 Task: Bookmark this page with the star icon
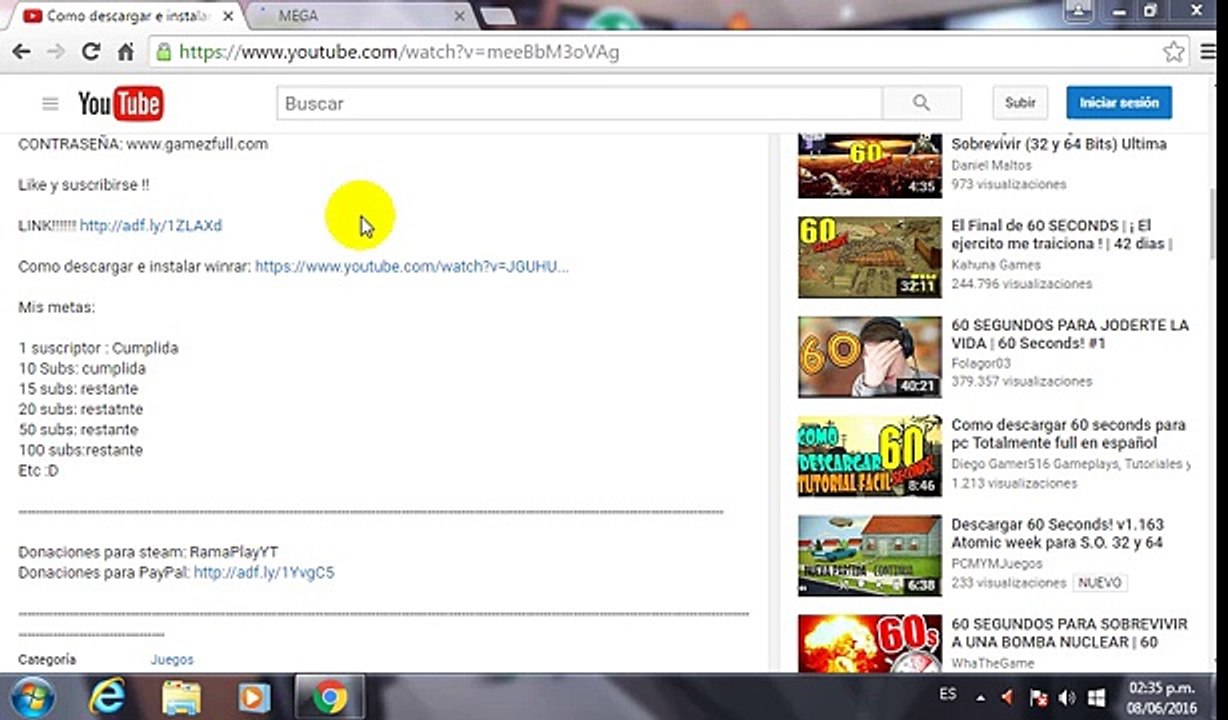[x=1173, y=52]
